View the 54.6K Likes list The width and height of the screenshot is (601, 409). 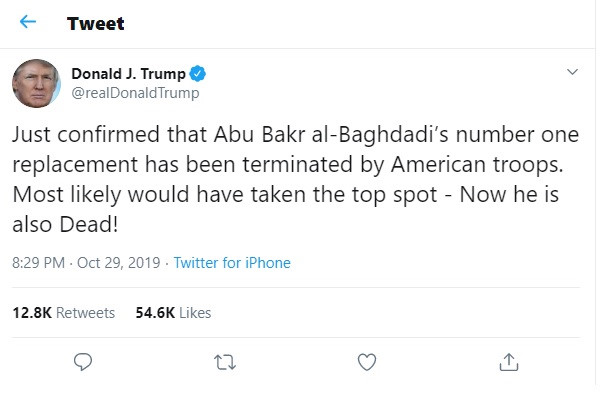[173, 313]
